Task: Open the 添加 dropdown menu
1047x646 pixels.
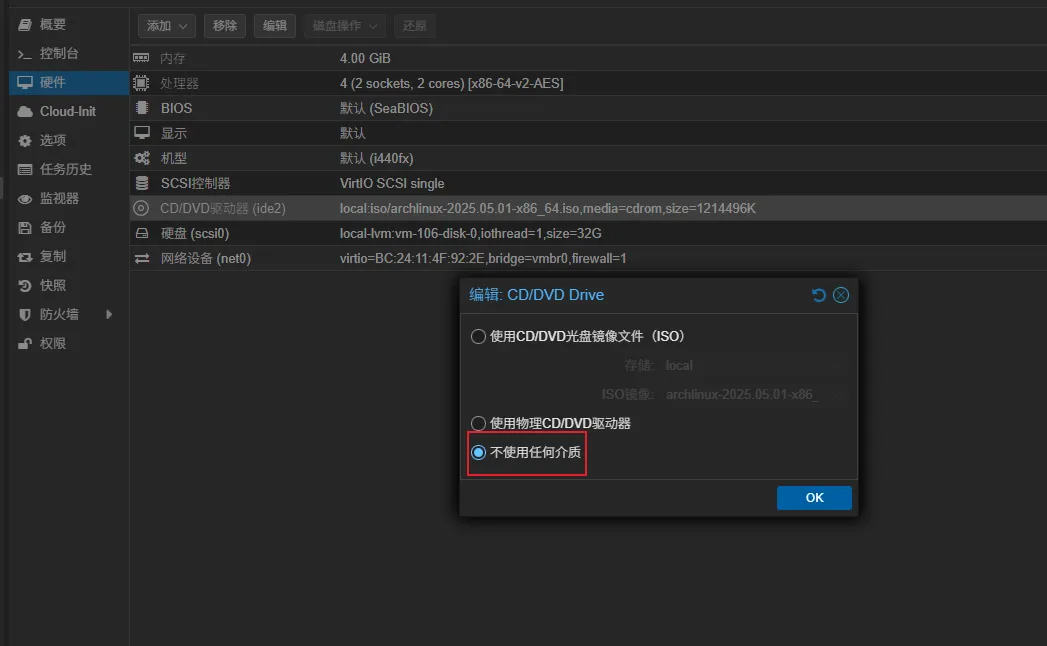Action: click(x=166, y=25)
